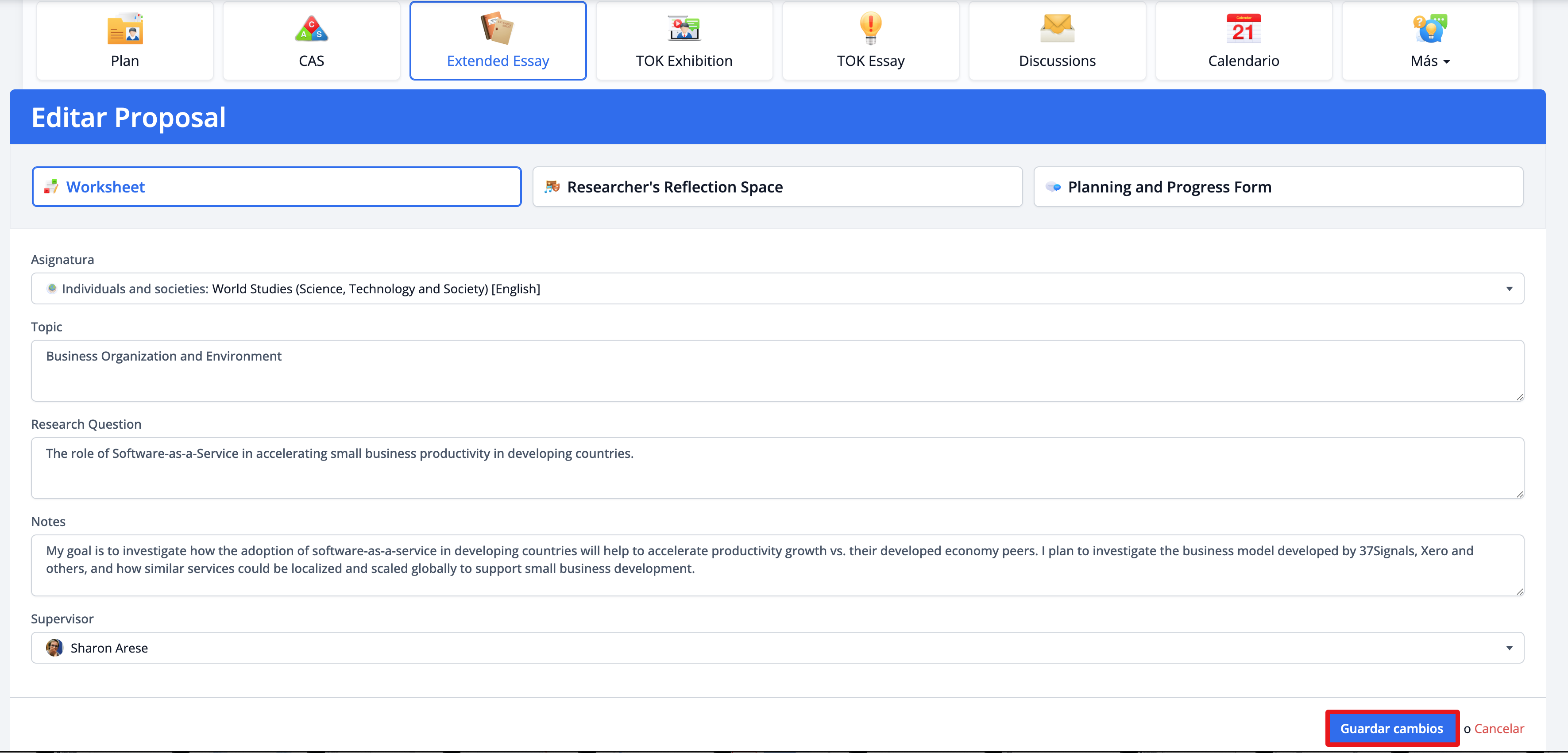Select the Extended Essay book icon
The height and width of the screenshot is (753, 1568).
pos(497,28)
